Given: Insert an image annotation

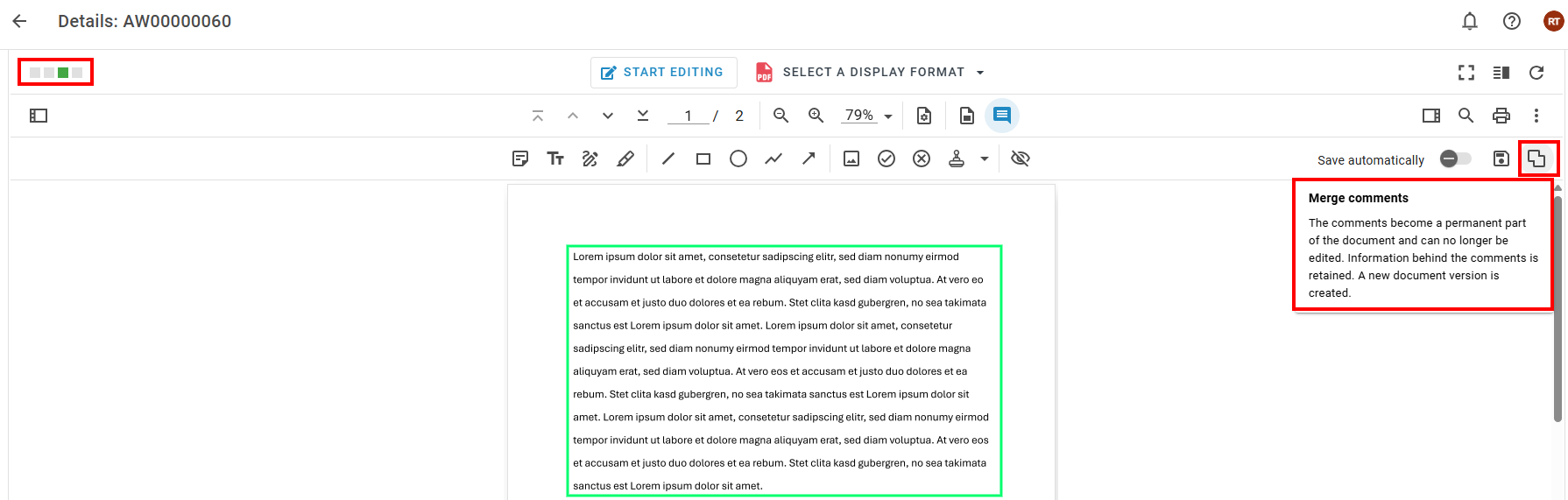Looking at the screenshot, I should coord(851,158).
